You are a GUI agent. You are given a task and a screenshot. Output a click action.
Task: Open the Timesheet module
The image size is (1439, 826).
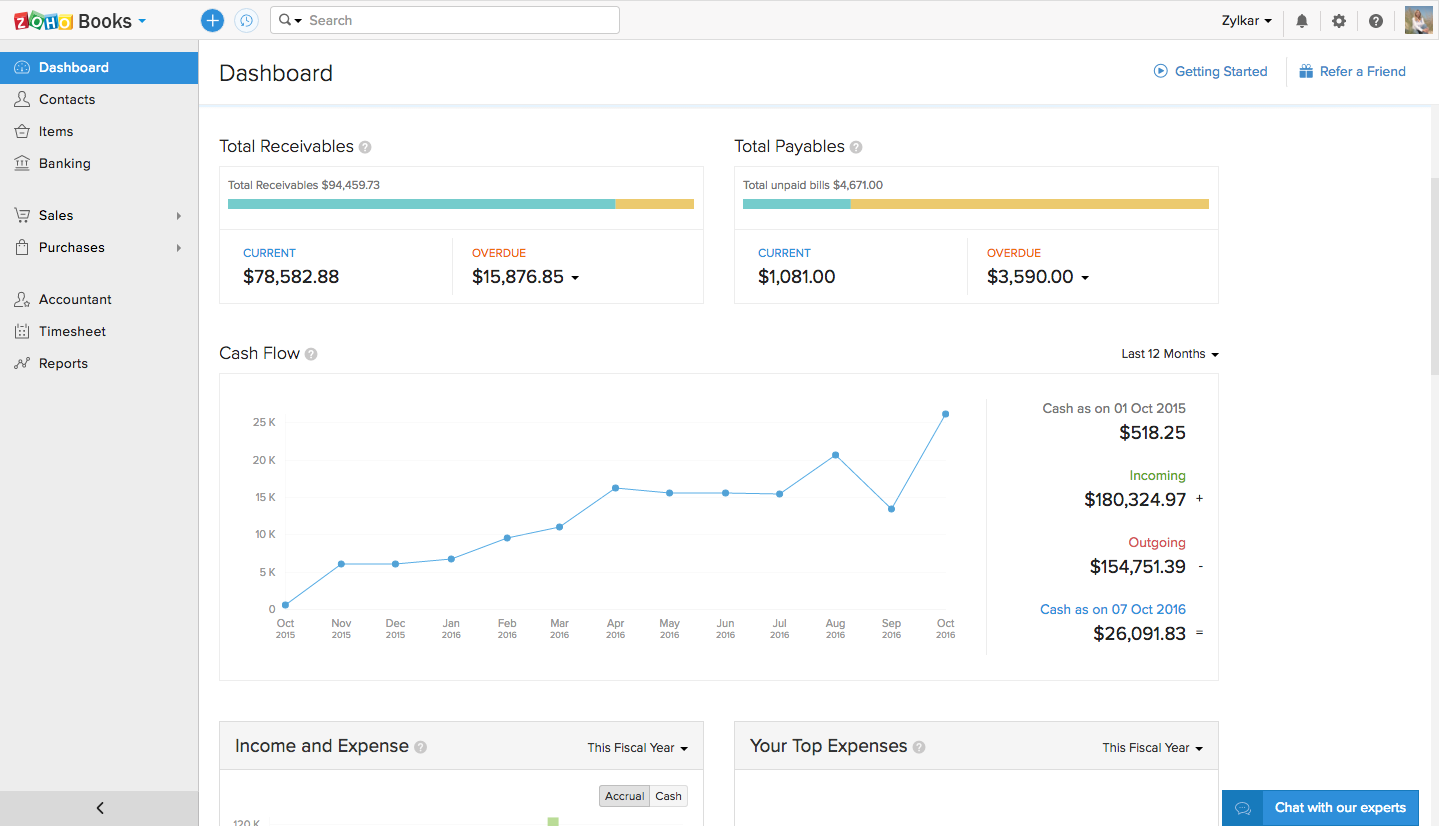pyautogui.click(x=68, y=331)
